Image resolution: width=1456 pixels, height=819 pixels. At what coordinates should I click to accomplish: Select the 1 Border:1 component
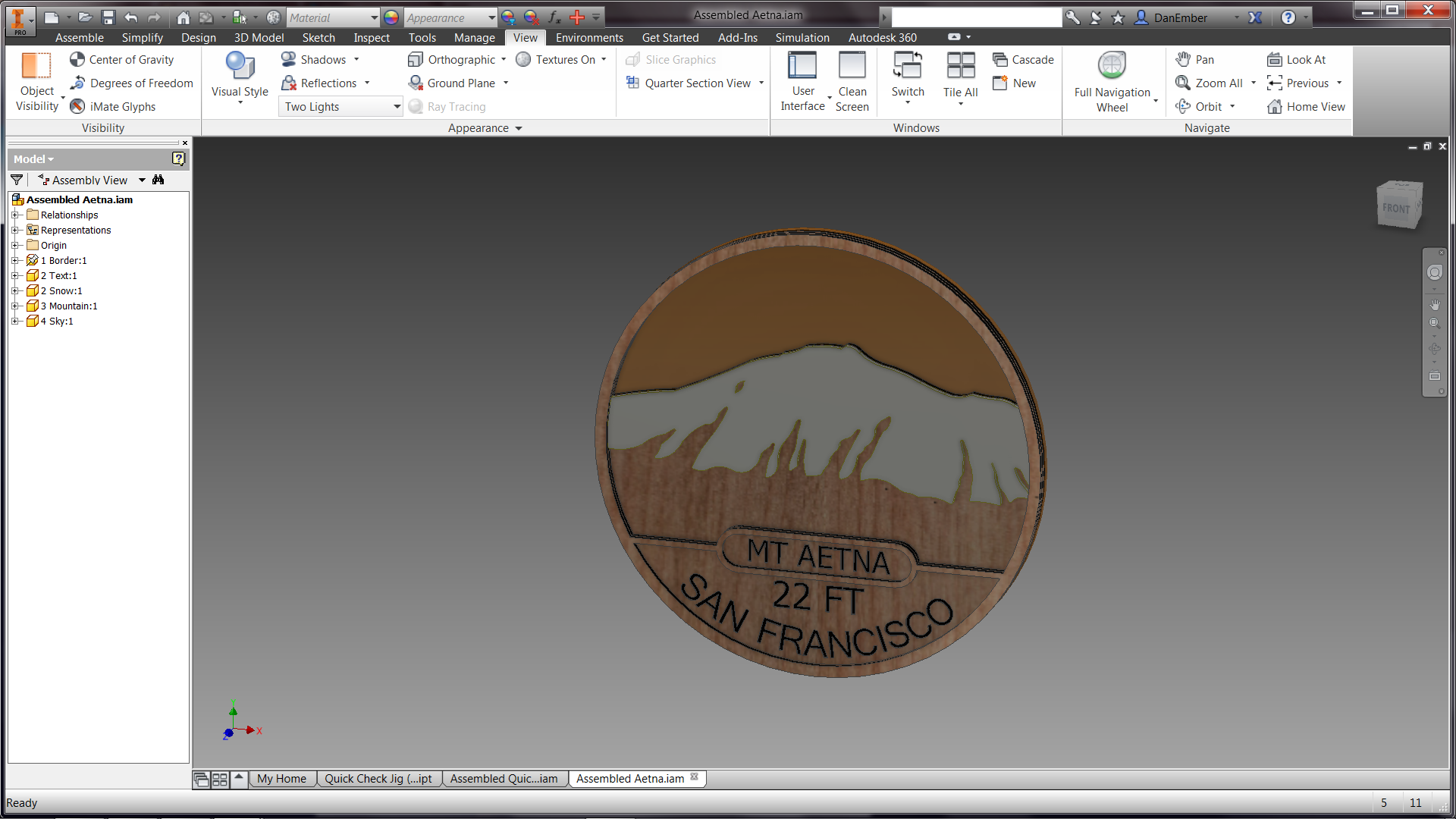[x=57, y=261]
